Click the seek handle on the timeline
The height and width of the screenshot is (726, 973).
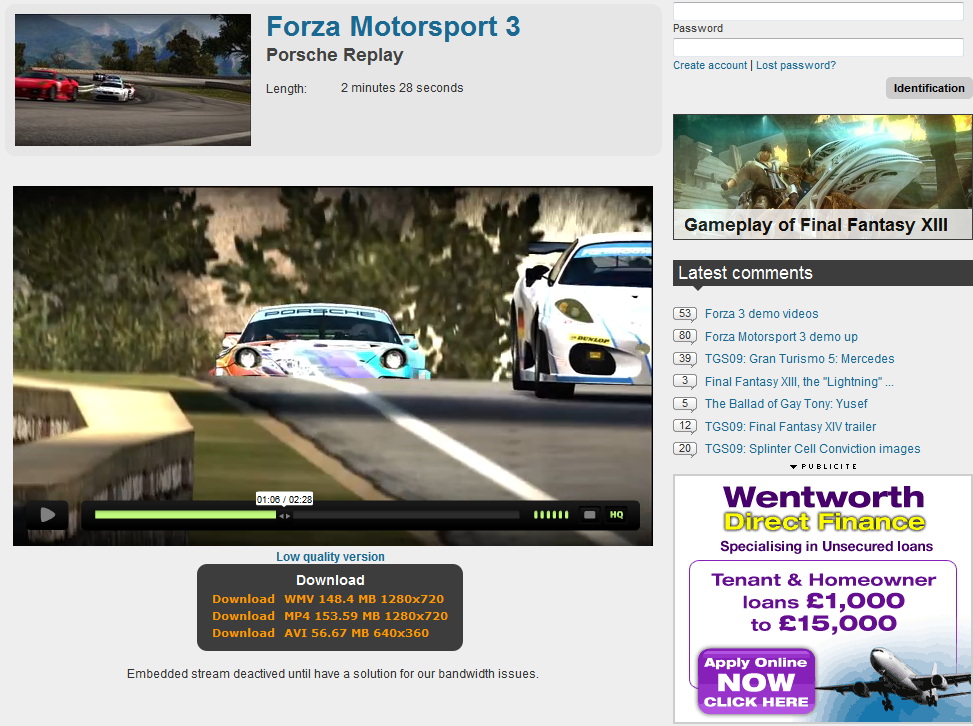(284, 515)
